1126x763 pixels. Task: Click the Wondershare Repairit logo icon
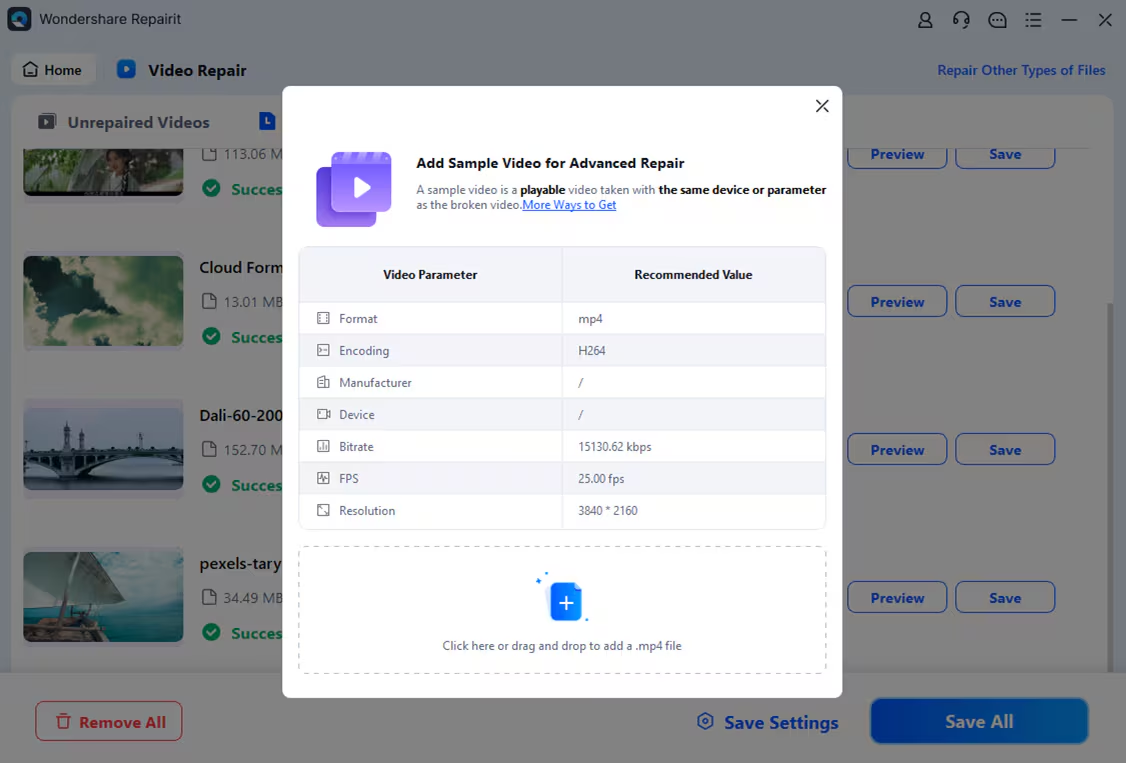click(x=19, y=19)
